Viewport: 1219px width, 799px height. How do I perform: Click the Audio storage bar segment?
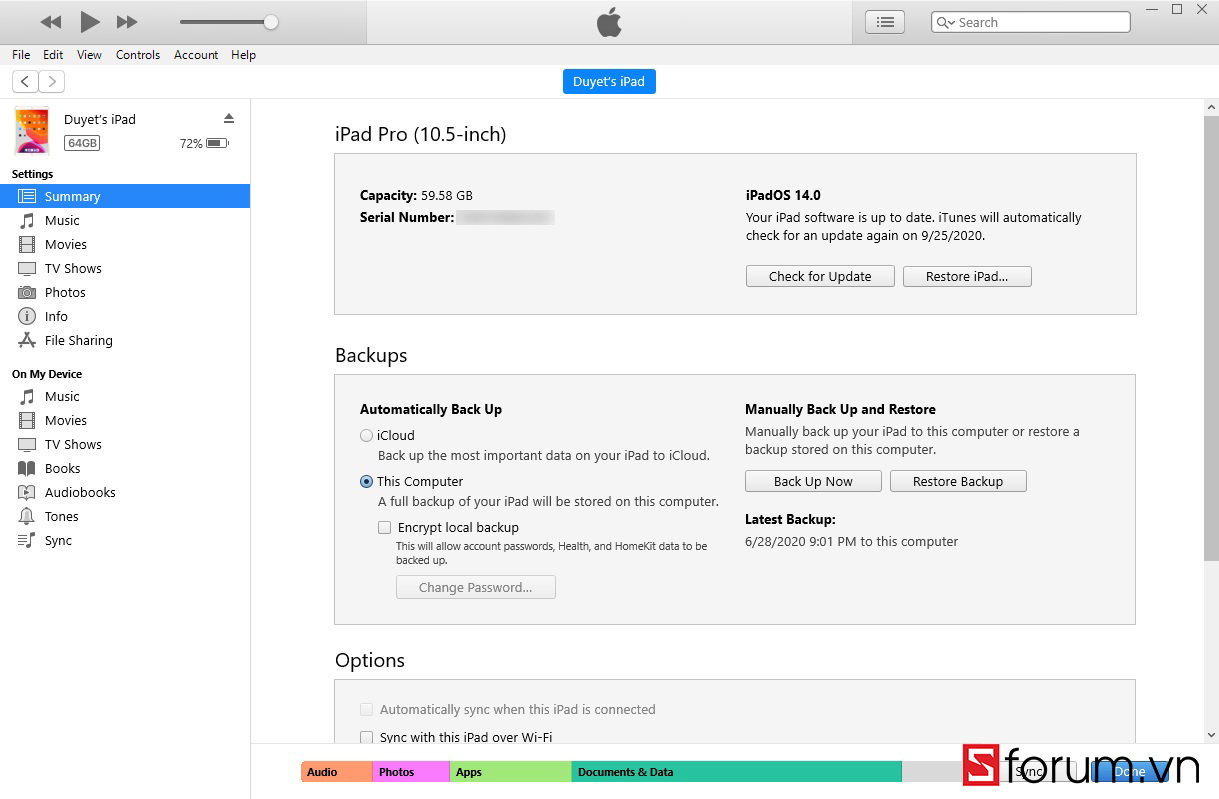pyautogui.click(x=337, y=772)
